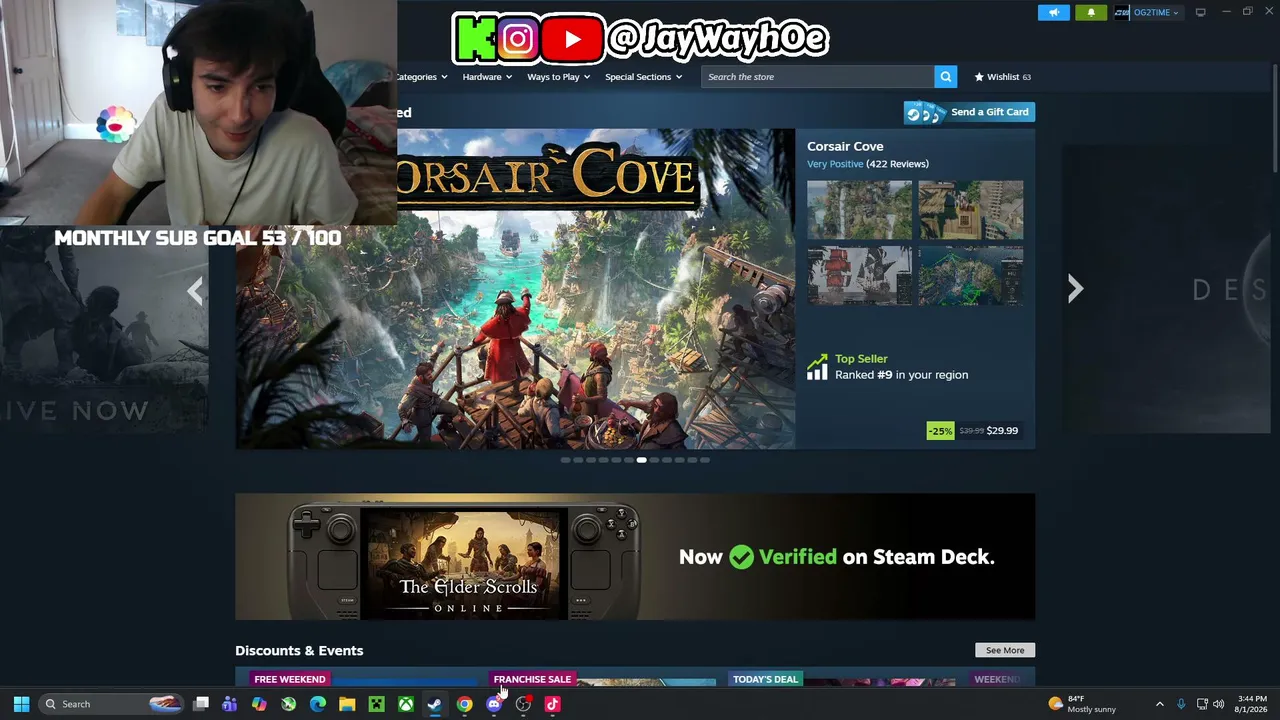Viewport: 1280px width, 720px height.
Task: Launch Microsoft Copilot from the taskbar
Action: (259, 704)
